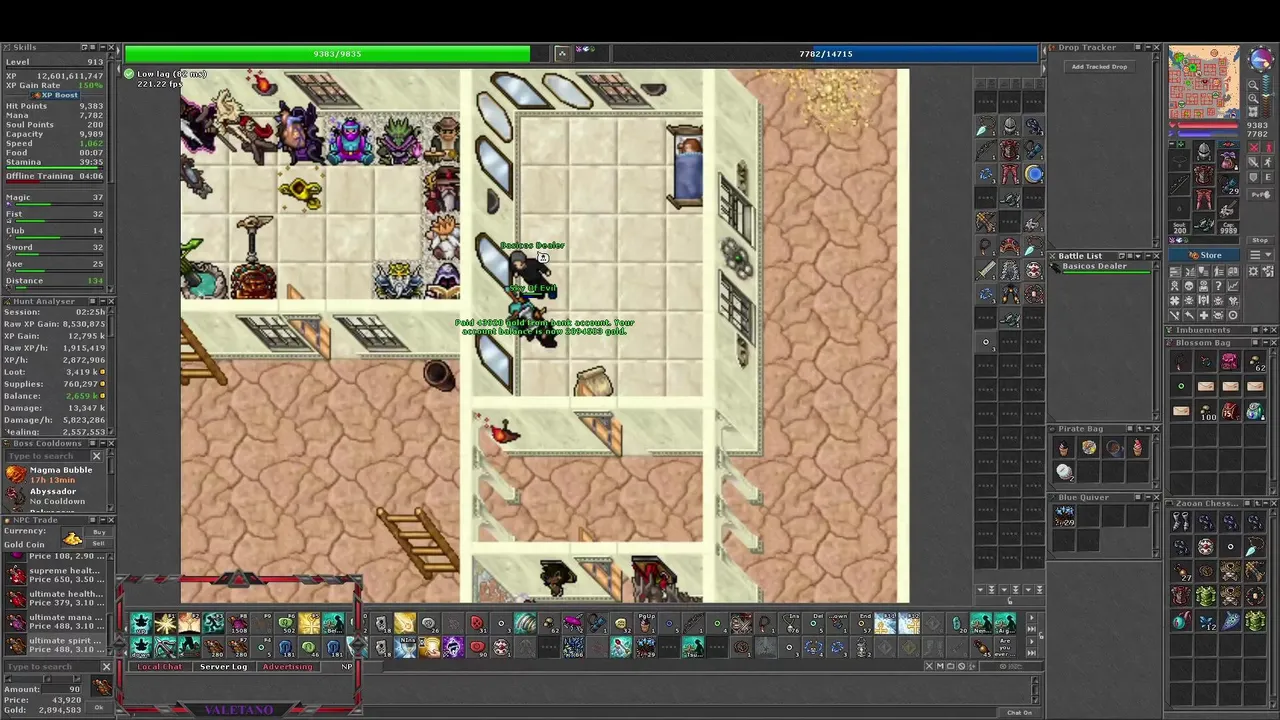
Task: Toggle expert mode E button
Action: (x=1268, y=177)
